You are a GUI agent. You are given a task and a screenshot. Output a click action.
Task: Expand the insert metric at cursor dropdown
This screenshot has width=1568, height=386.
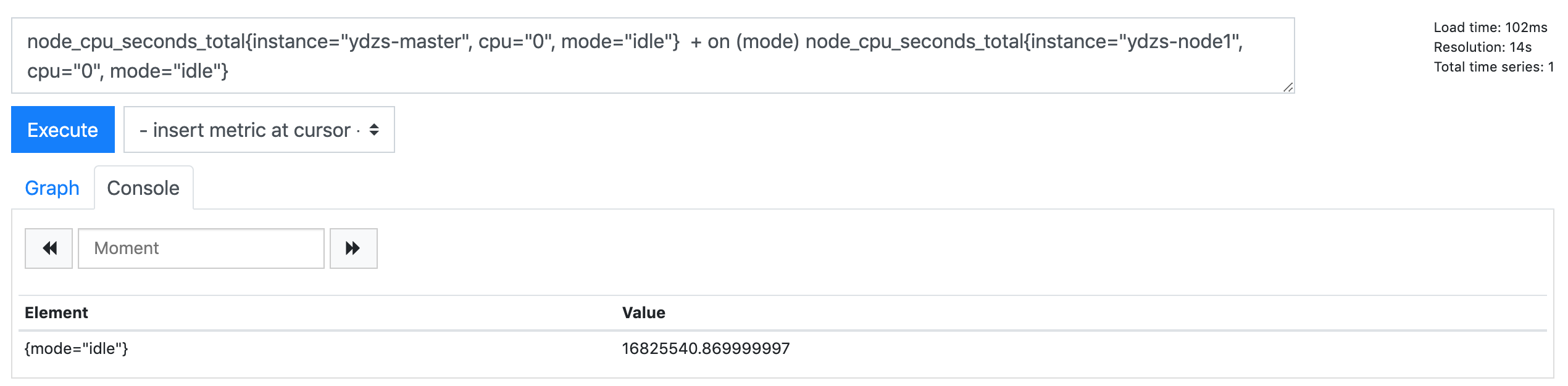point(259,129)
